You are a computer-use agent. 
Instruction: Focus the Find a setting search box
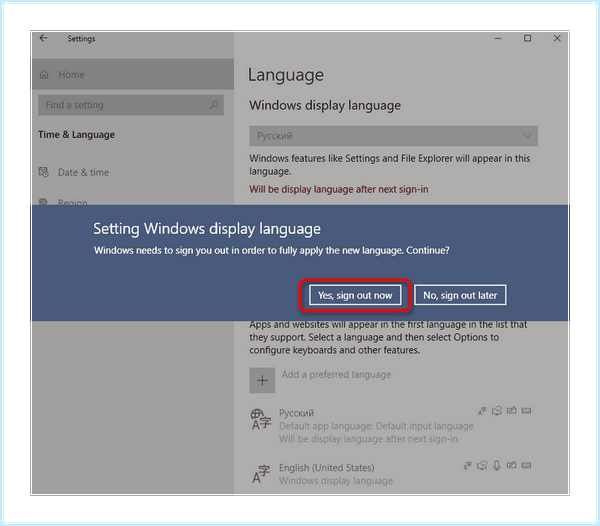131,105
